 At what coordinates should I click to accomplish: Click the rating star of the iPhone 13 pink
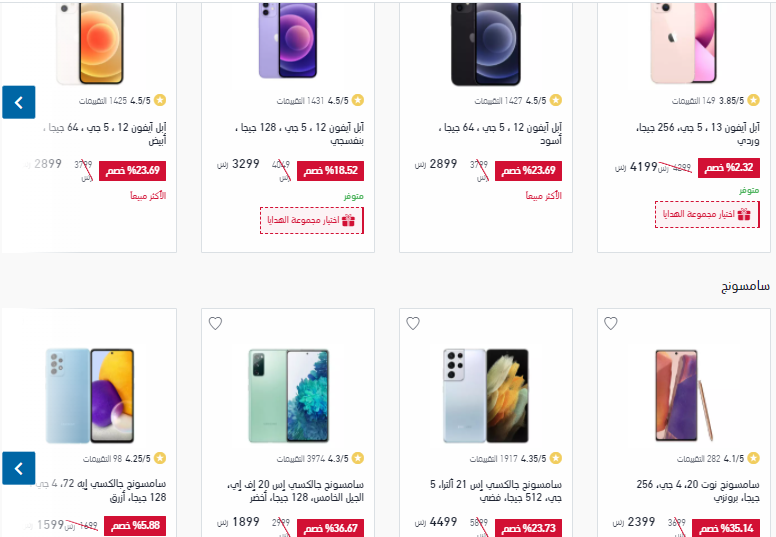(x=753, y=100)
